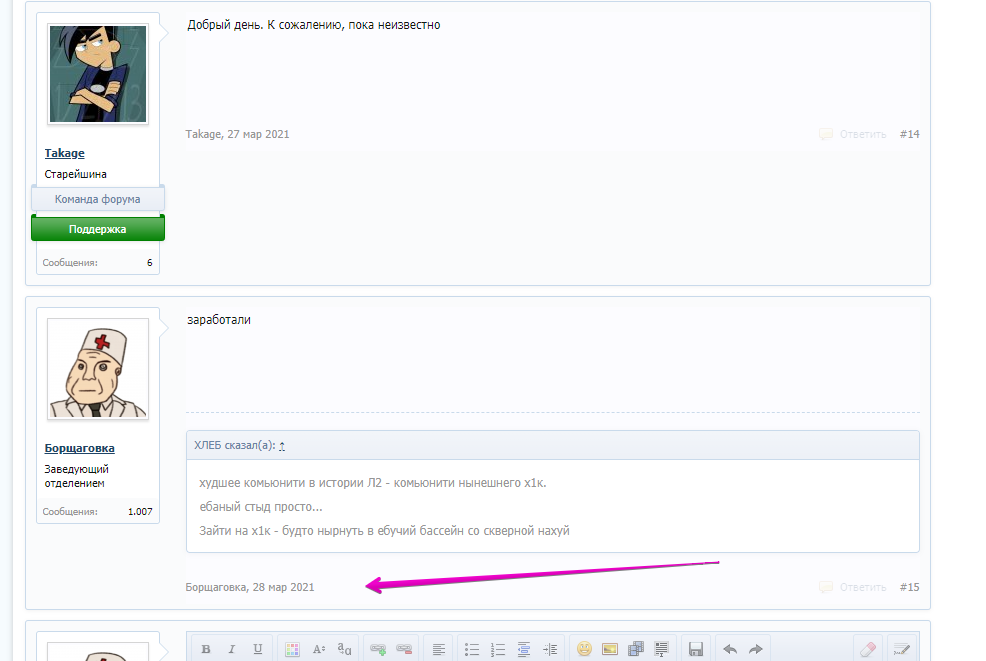
Task: Click the insert media icon
Action: point(636,649)
